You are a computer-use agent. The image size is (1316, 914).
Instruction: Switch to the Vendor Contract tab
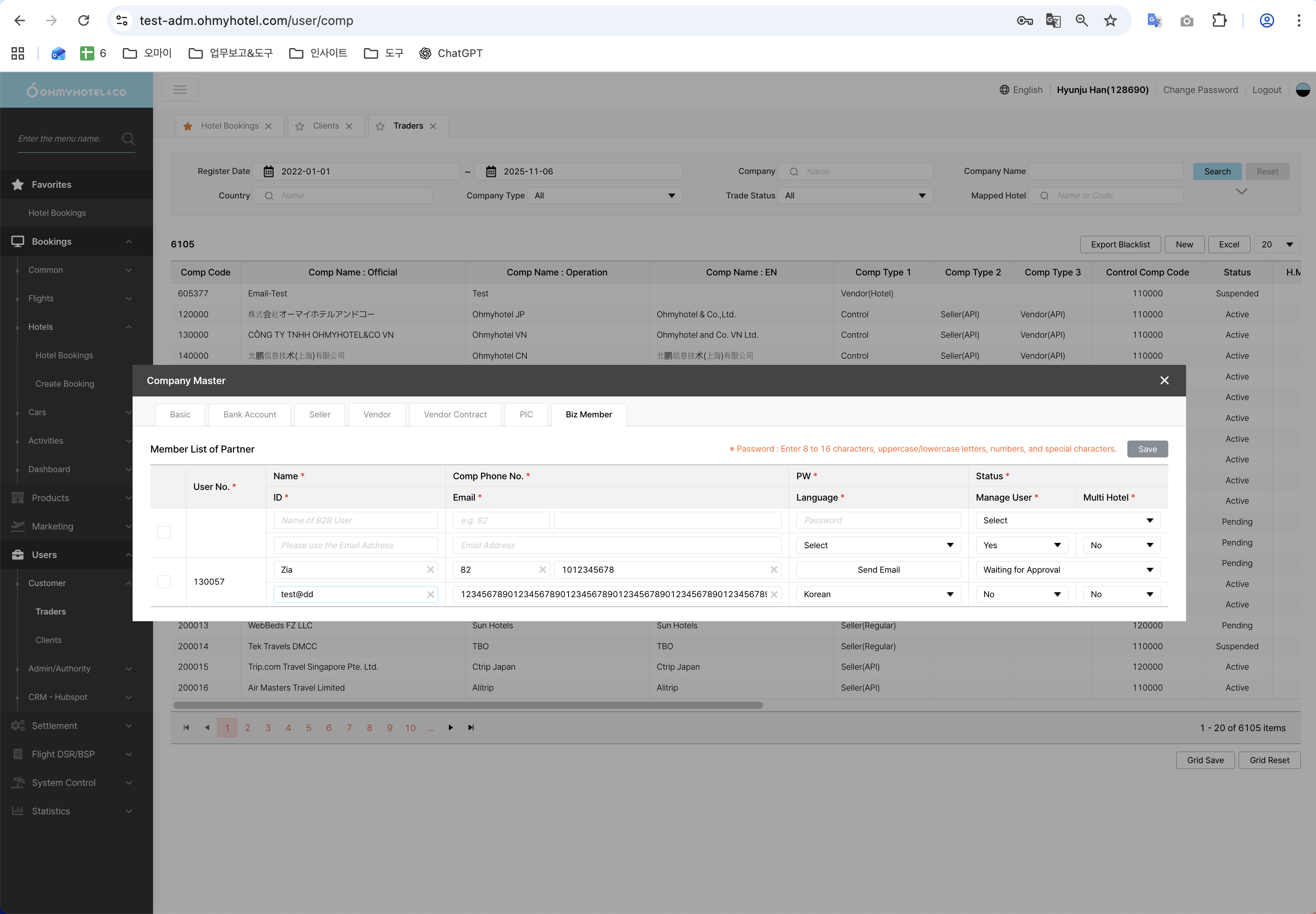(455, 415)
